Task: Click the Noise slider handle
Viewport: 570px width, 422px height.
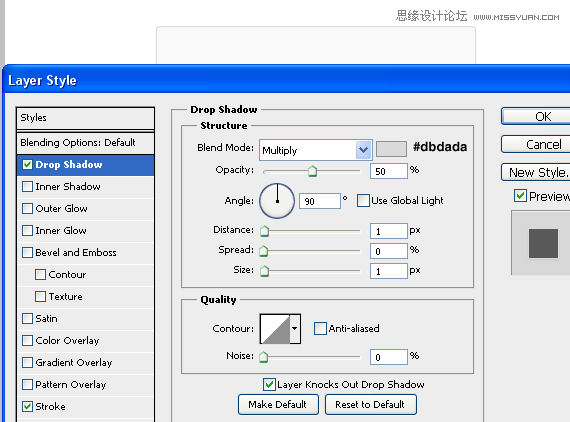Action: (264, 357)
